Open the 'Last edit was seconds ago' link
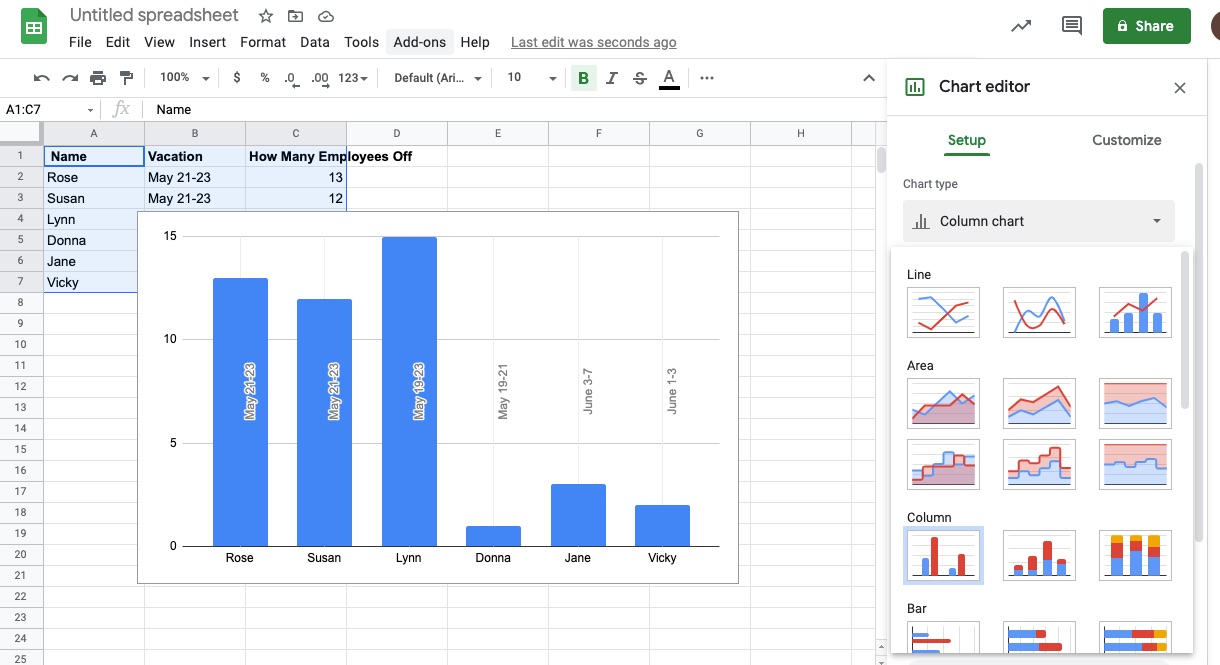The width and height of the screenshot is (1220, 665). coord(593,42)
